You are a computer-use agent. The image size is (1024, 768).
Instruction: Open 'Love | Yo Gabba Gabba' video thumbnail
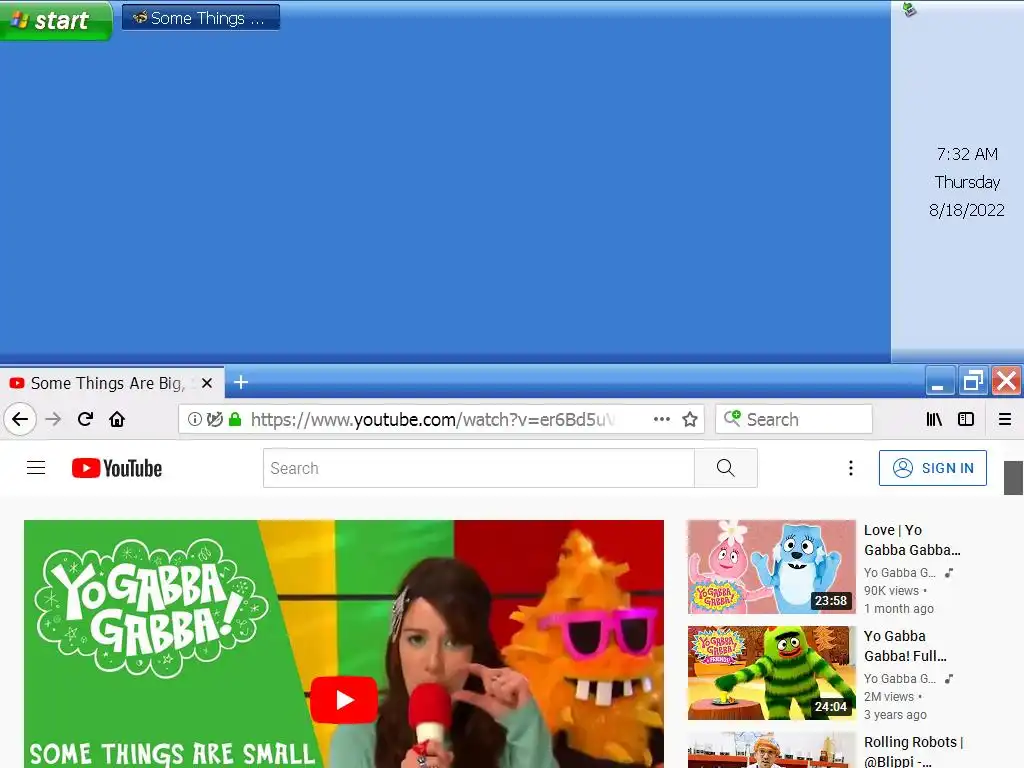pos(771,567)
